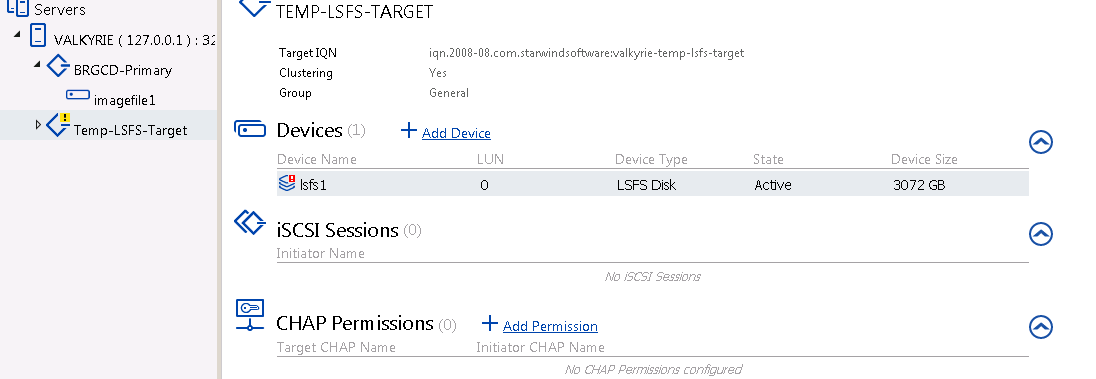
Task: Collapse the Devices section
Action: 1041,142
